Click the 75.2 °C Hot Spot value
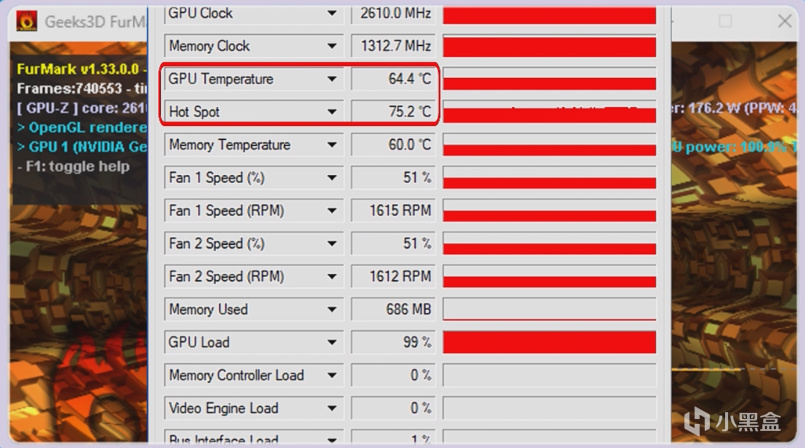Viewport: 805px width, 448px height. 393,112
